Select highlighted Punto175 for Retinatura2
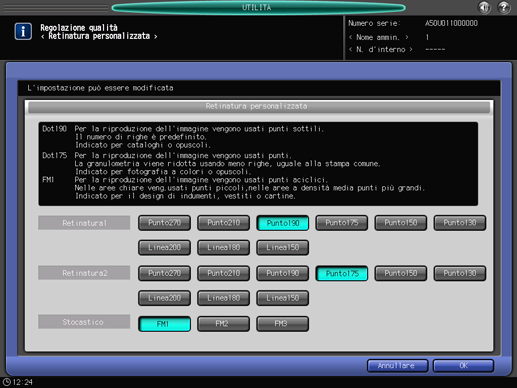517x388 pixels. (342, 273)
